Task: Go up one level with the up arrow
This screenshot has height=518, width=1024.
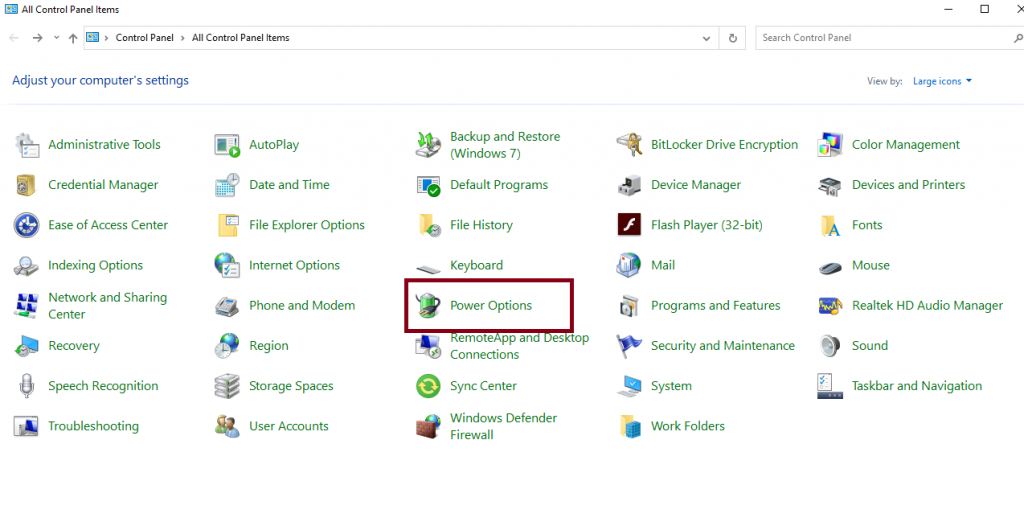Action: click(73, 38)
